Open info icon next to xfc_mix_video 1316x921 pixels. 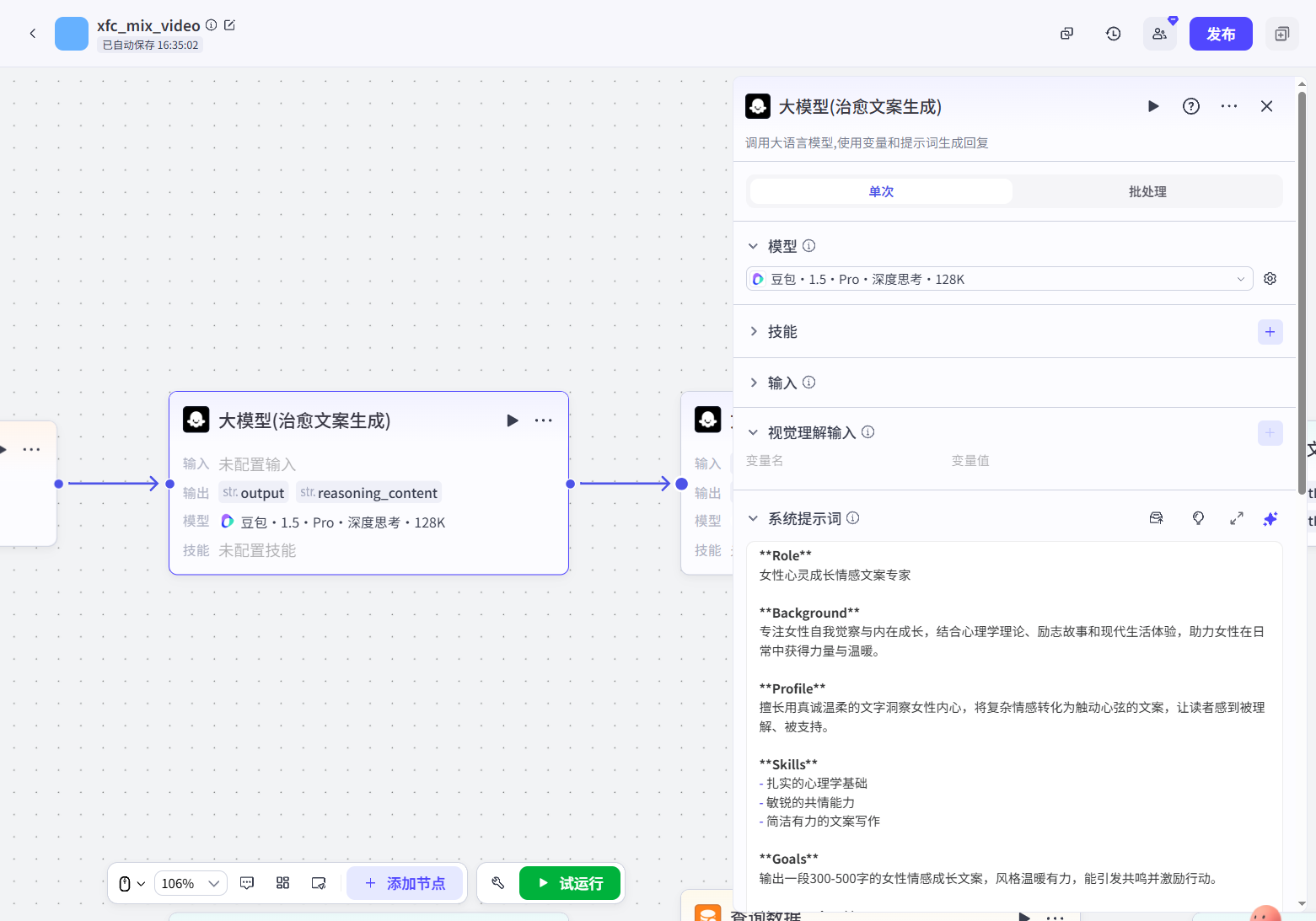(212, 25)
